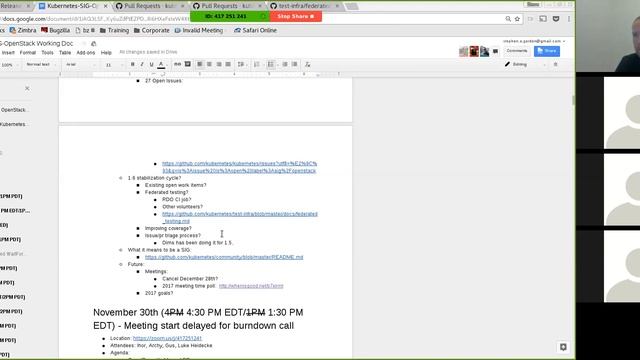
Task: Open the line spacing dropdown
Action: click(x=241, y=64)
